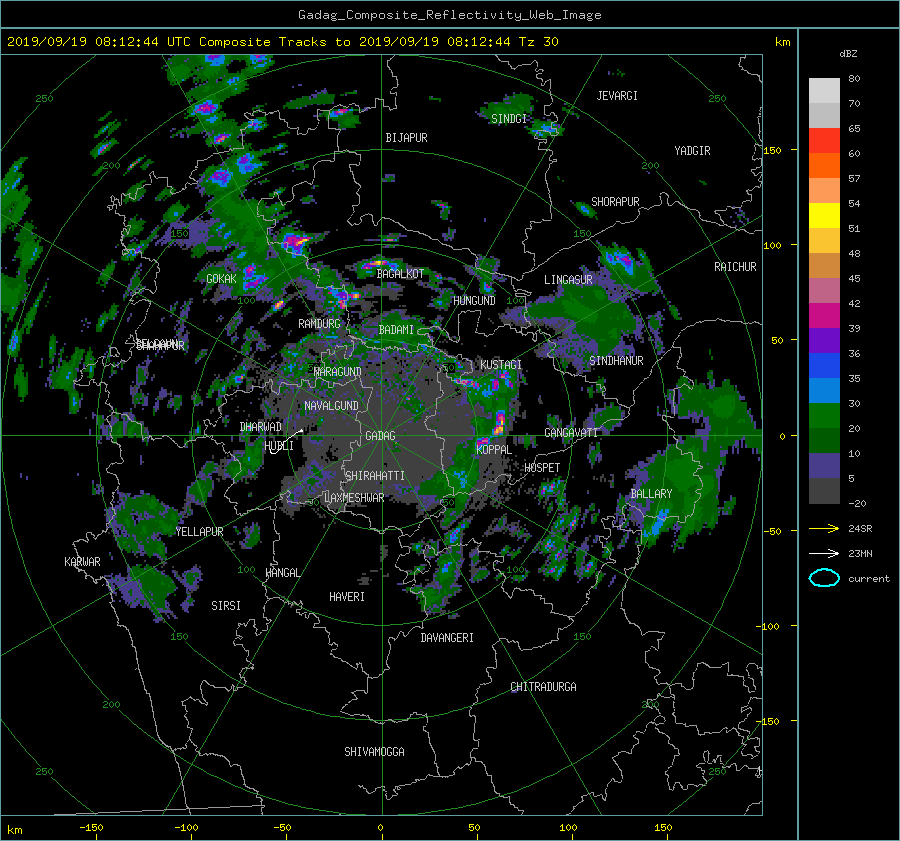Click the 'current' legend text
The height and width of the screenshot is (841, 900).
point(869,579)
